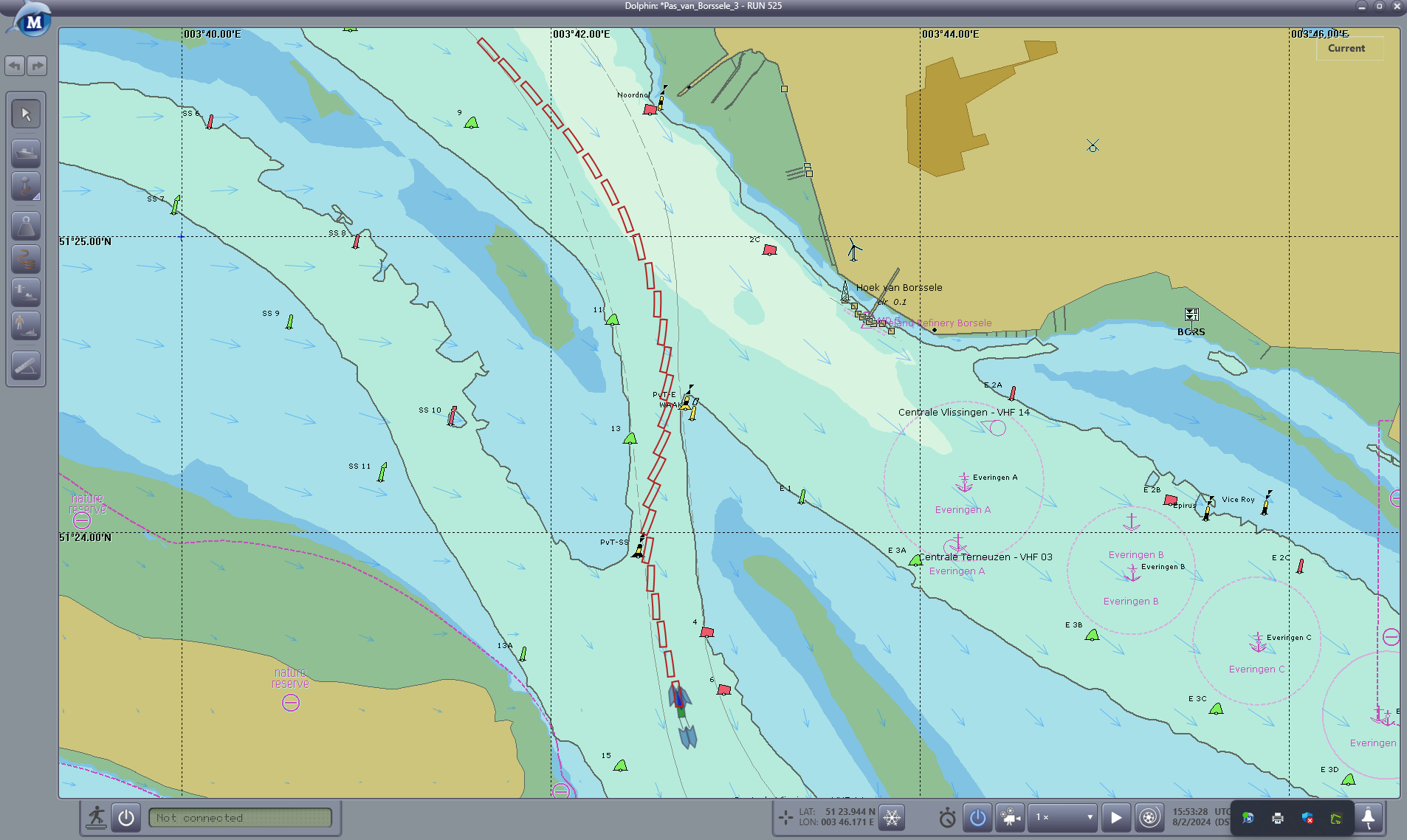Screen dimensions: 1407x840
Task: Toggle the walk-mode power switch
Action: (x=125, y=818)
